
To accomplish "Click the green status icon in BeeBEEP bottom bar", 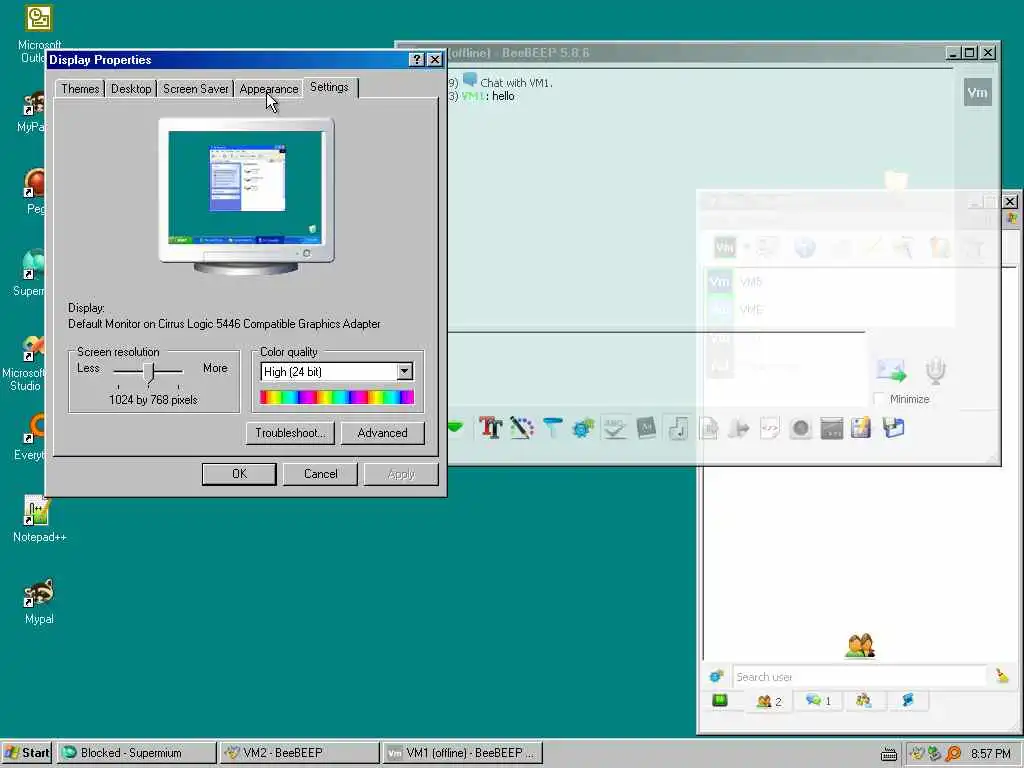I will (720, 700).
